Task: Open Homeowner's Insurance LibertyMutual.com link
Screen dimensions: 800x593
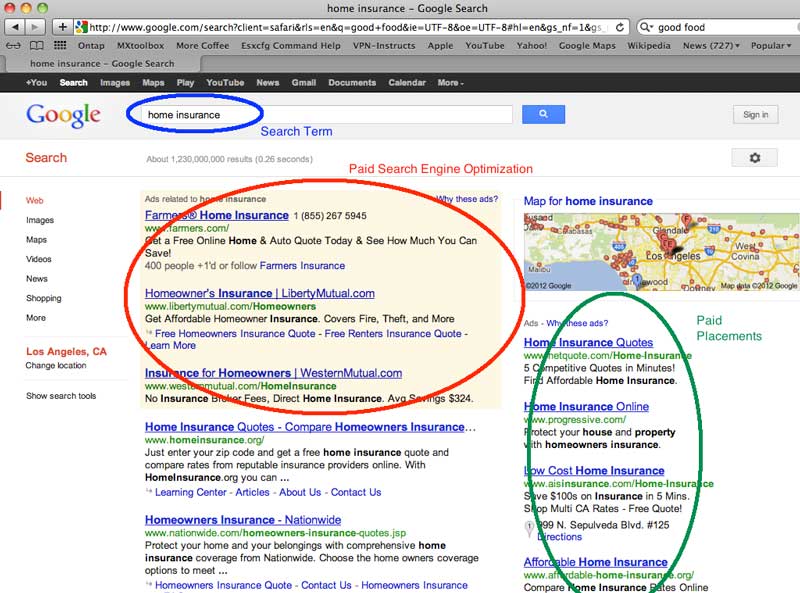Action: (260, 293)
